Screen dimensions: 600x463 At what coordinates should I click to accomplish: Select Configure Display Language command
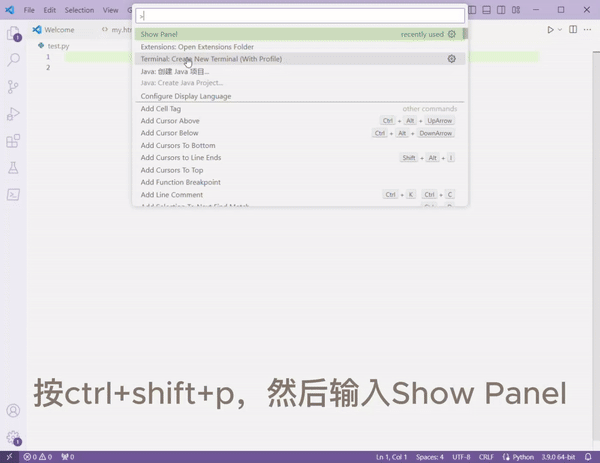click(300, 96)
